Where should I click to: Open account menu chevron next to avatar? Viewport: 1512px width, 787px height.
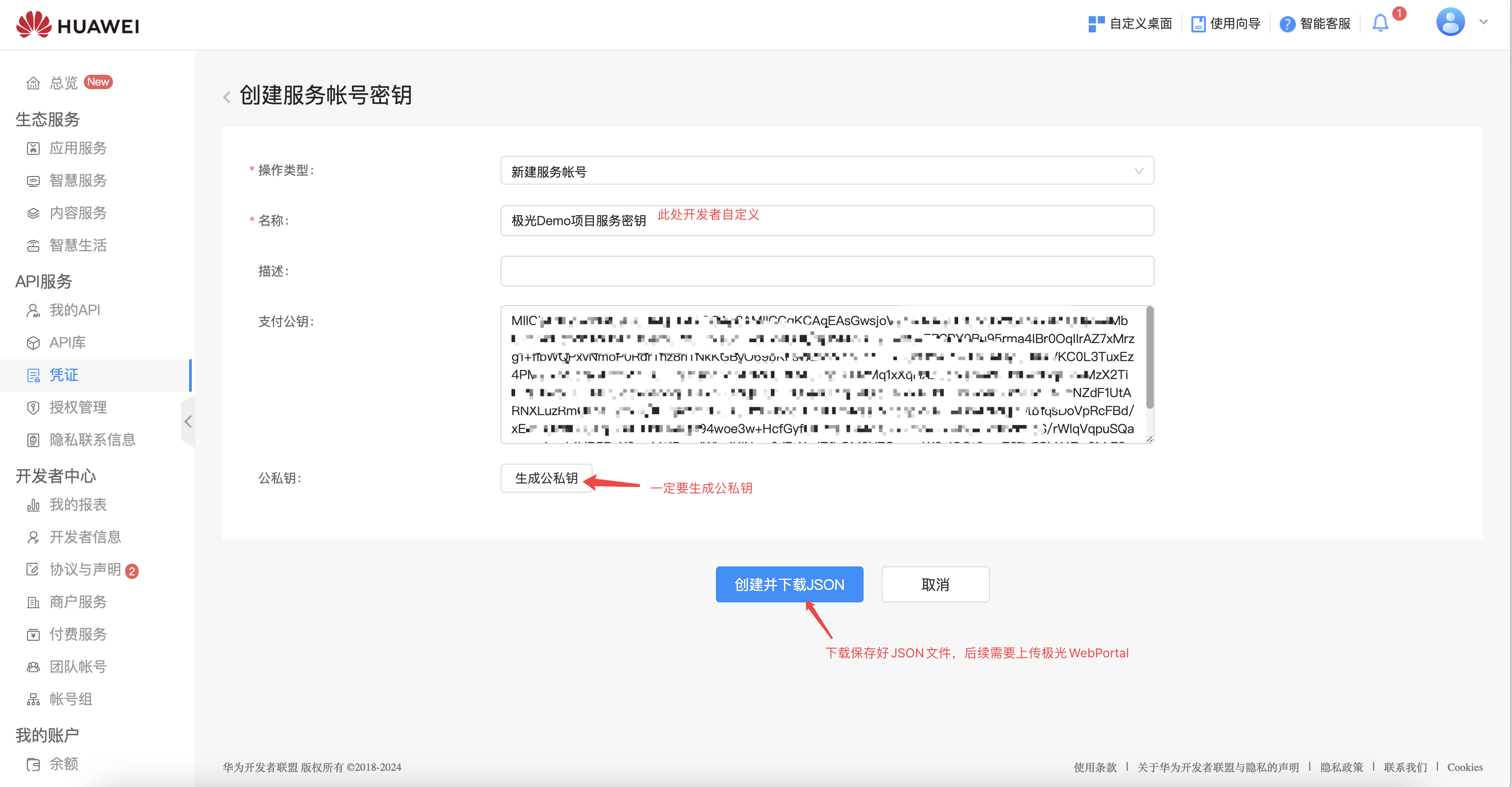point(1483,23)
